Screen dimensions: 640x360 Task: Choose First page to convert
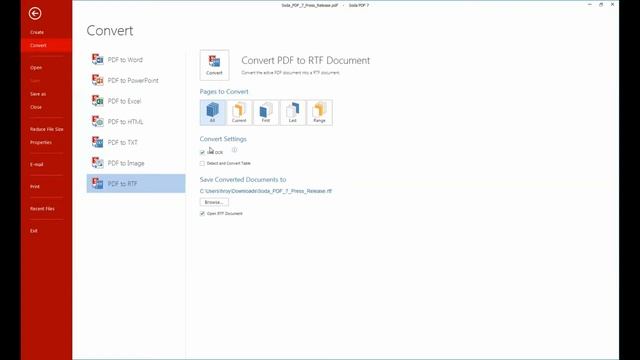[x=266, y=112]
